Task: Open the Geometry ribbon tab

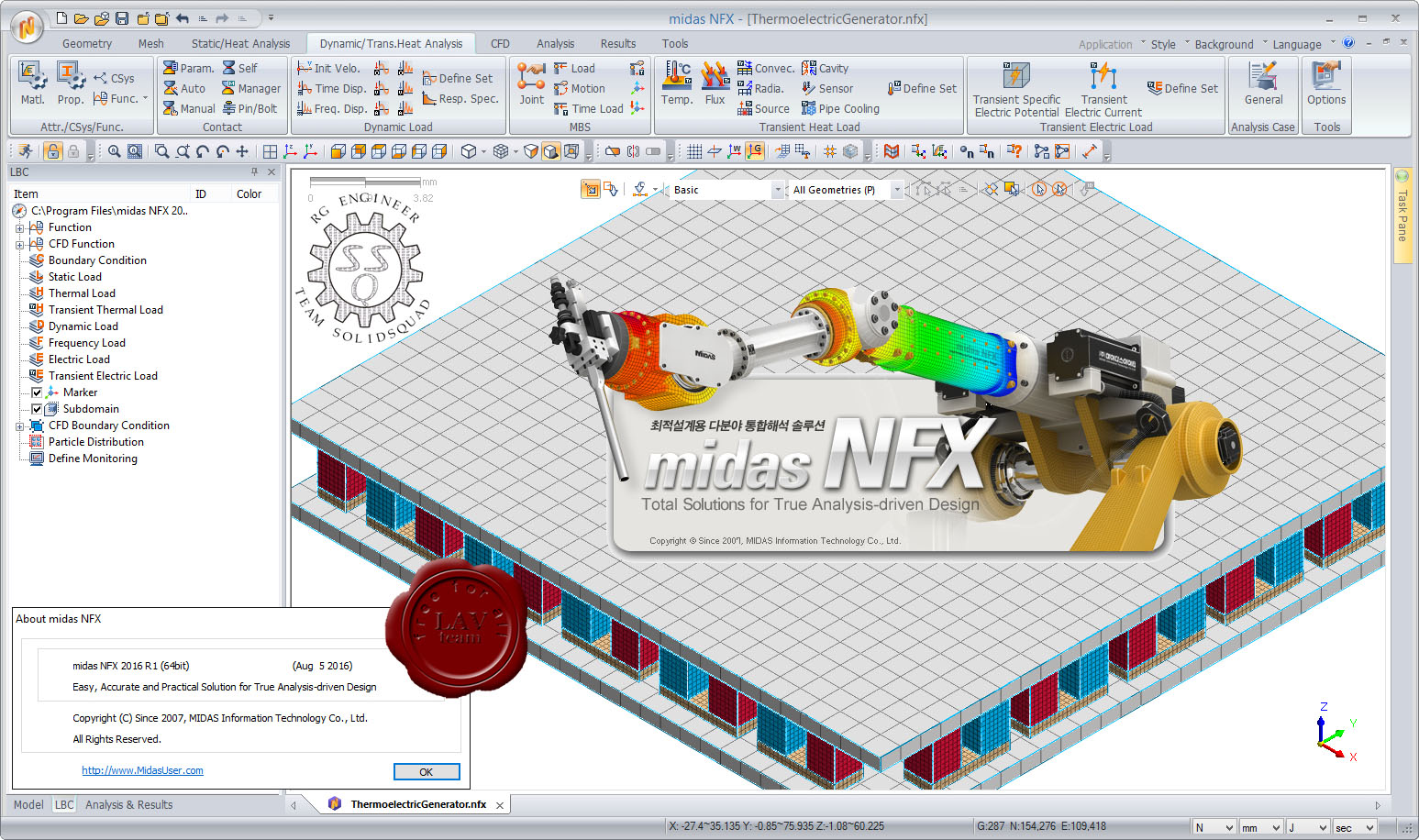Action: (x=87, y=43)
